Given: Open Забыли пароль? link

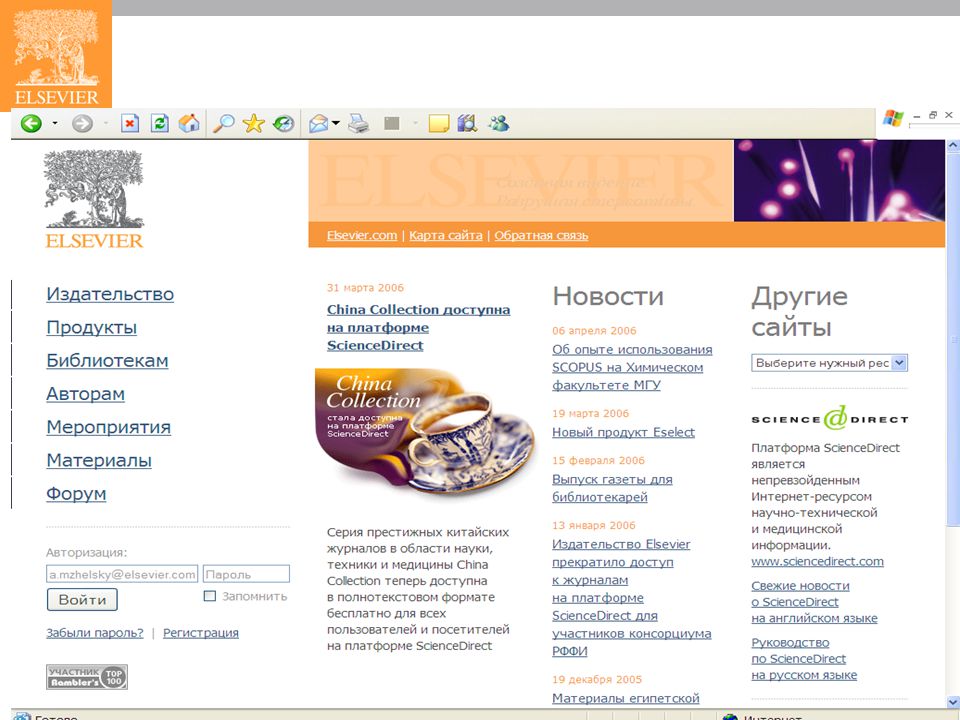Looking at the screenshot, I should tap(95, 633).
